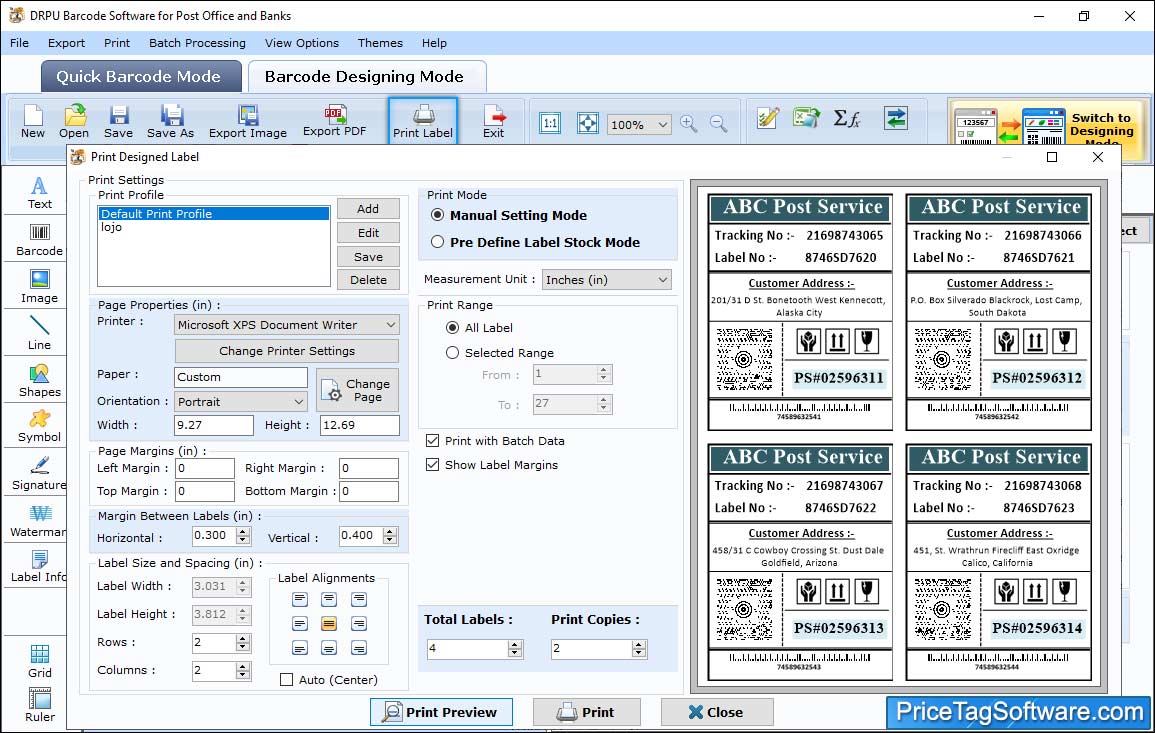Image resolution: width=1155 pixels, height=733 pixels.
Task: Click the Left Margin input field
Action: (205, 469)
